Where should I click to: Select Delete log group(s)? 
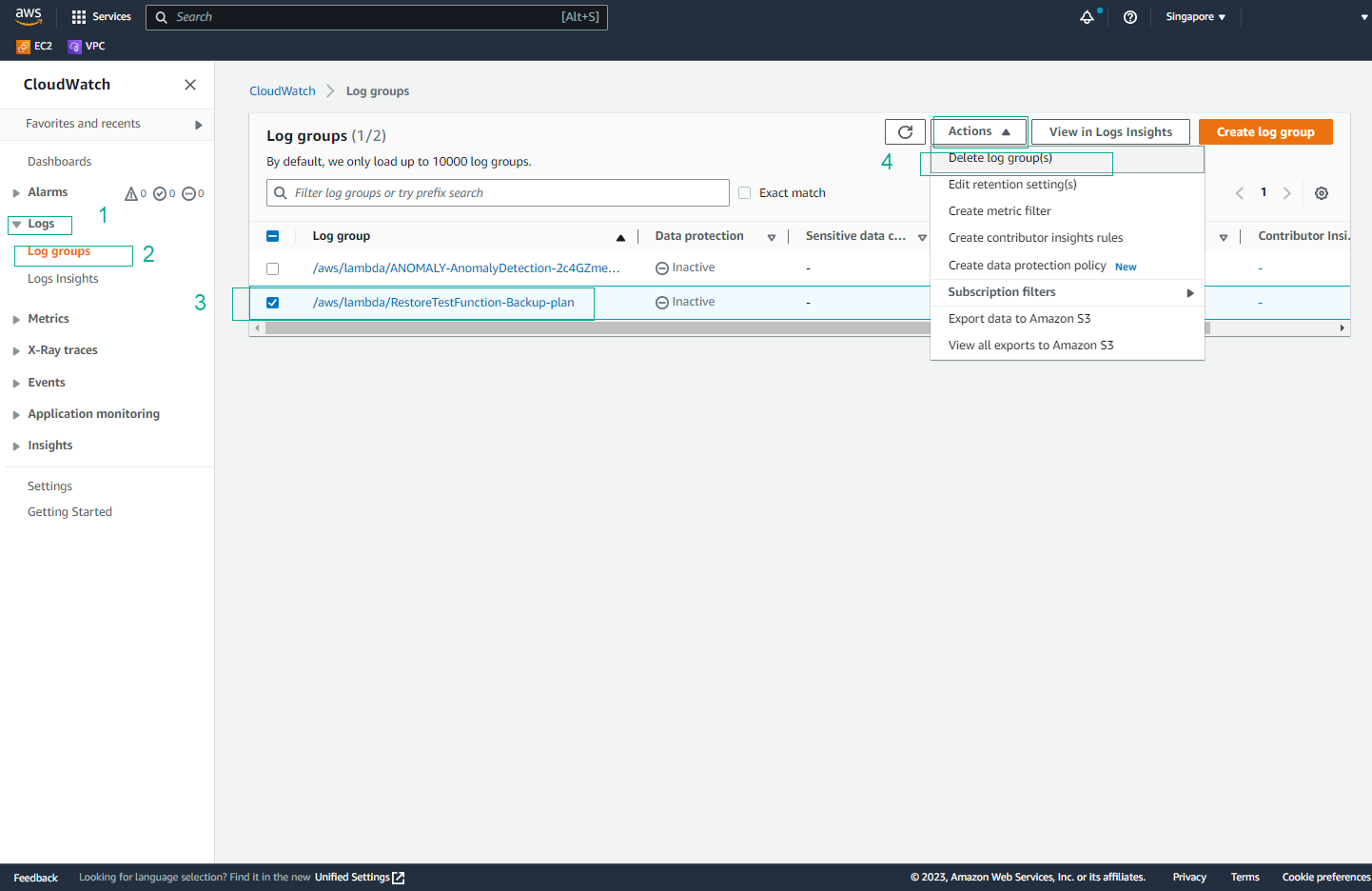coord(1067,158)
